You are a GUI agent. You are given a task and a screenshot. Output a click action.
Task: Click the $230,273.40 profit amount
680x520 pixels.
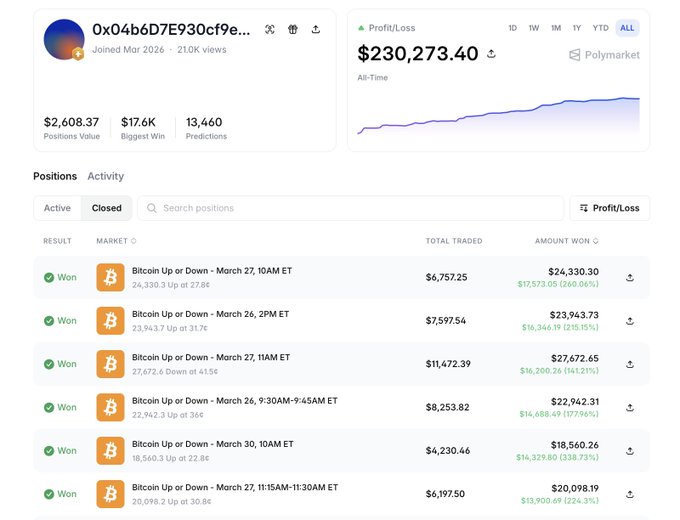(418, 54)
